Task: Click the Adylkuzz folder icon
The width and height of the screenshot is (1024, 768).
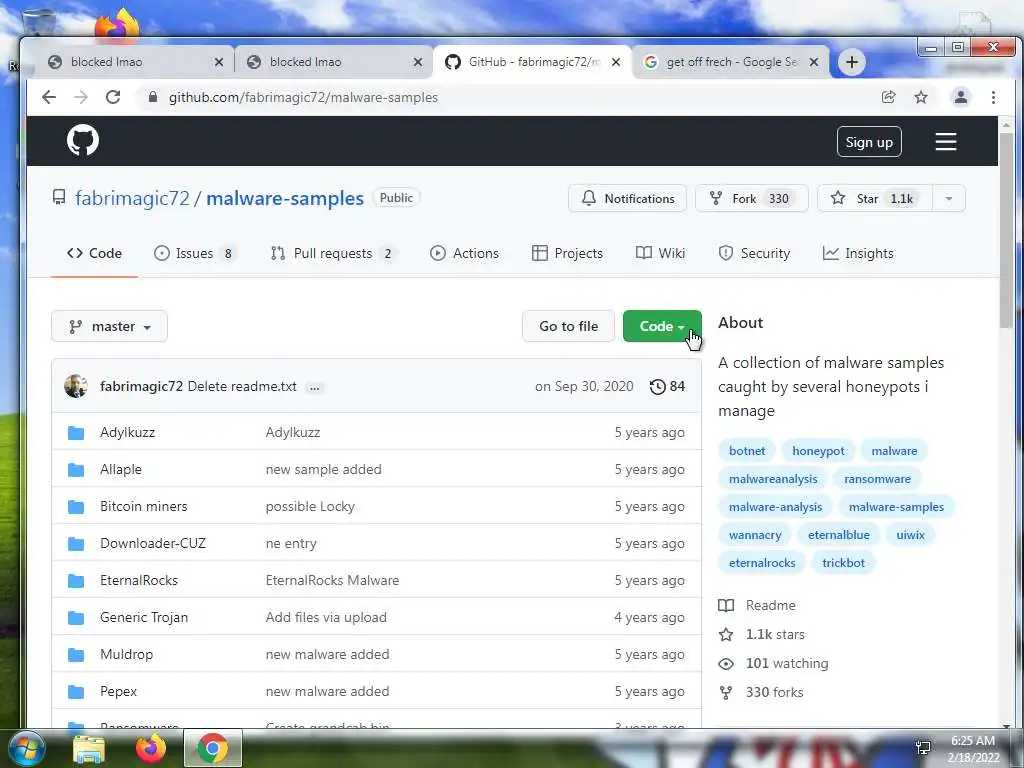Action: [76, 432]
